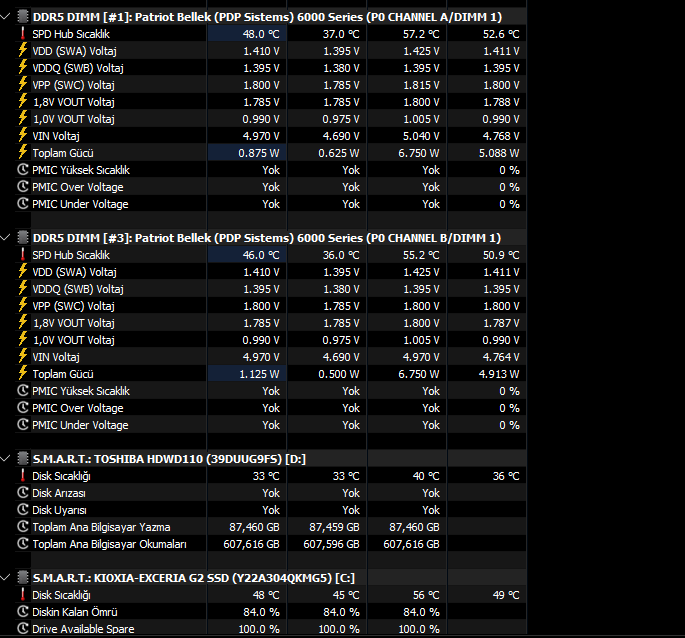Screen dimensions: 685x638
Task: Click DIMM #3 minimum power 0.500 W
Action: coord(339,374)
